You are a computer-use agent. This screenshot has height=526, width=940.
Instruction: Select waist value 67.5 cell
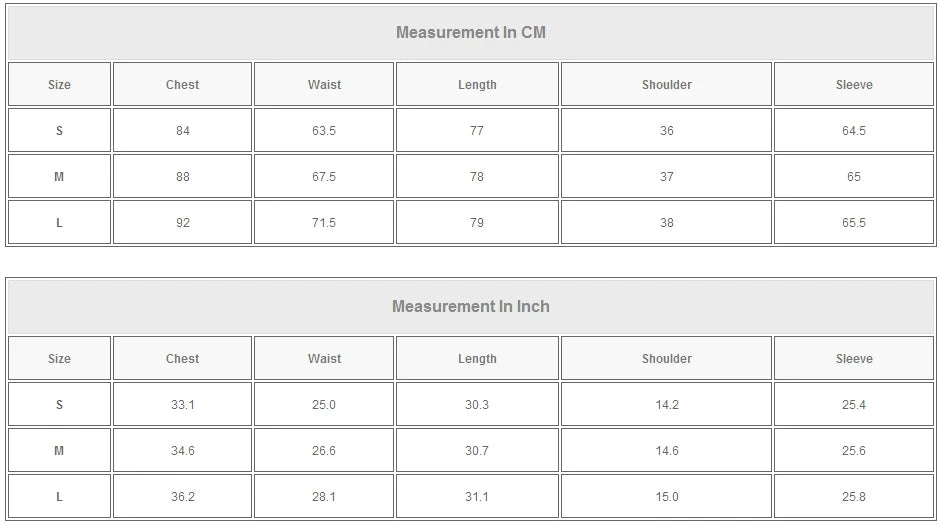(x=324, y=177)
